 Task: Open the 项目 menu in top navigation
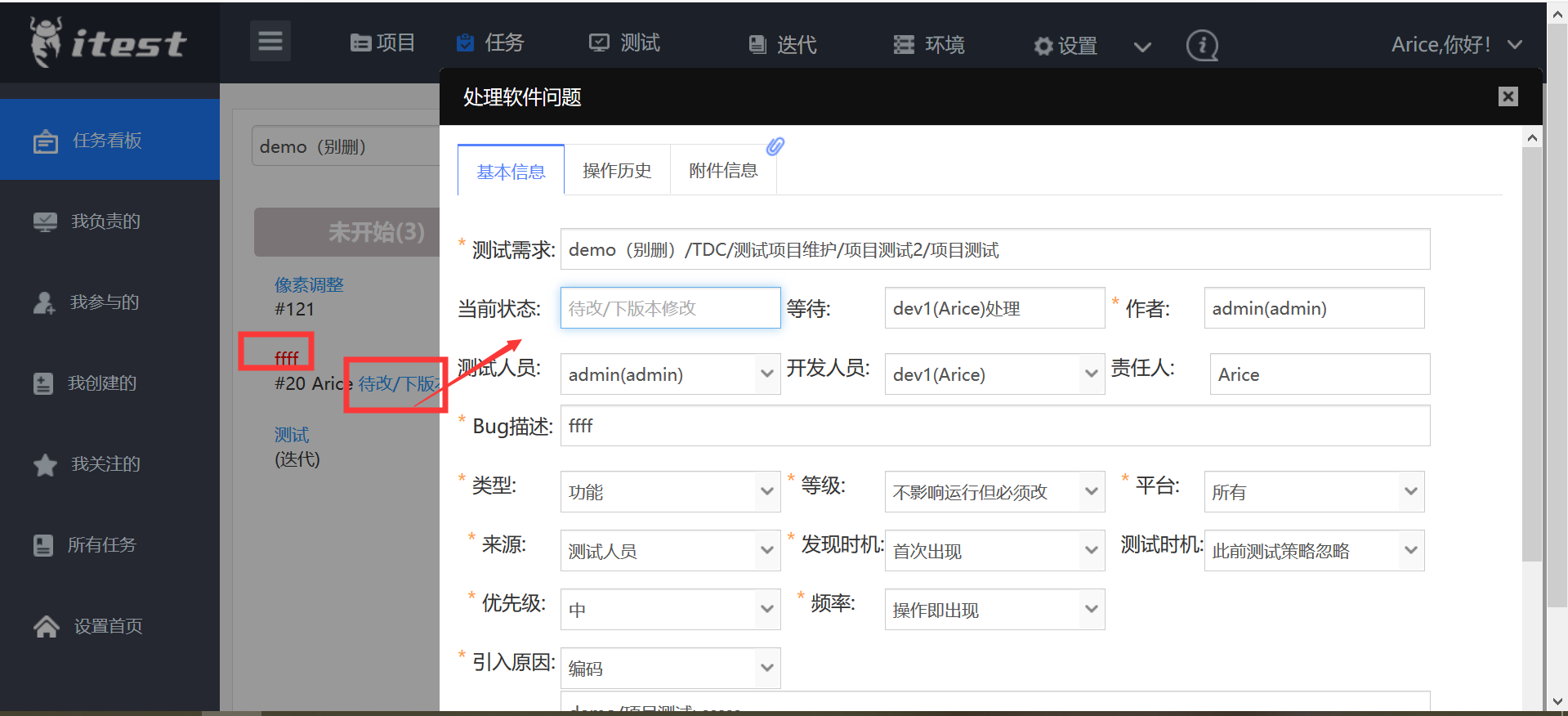coord(382,43)
